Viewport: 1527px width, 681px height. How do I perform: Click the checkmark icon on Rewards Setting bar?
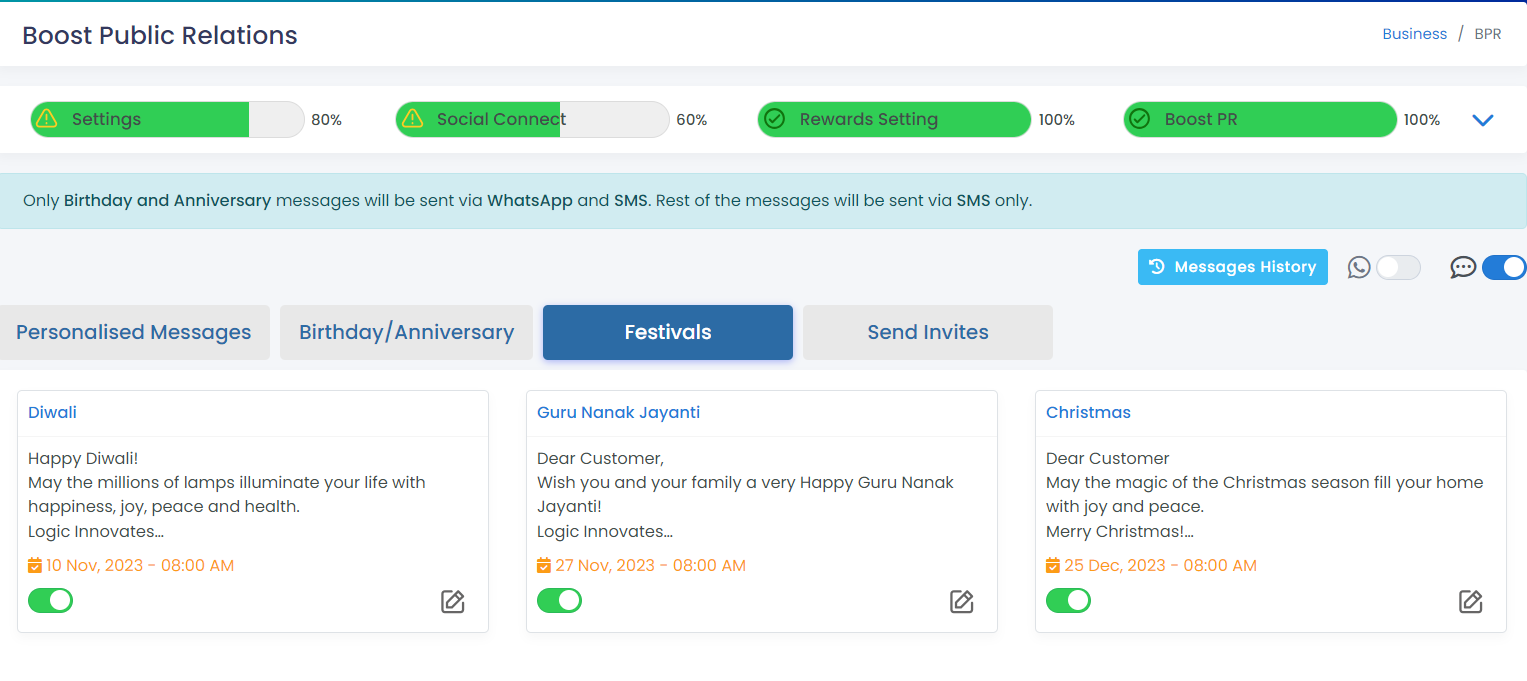point(774,119)
